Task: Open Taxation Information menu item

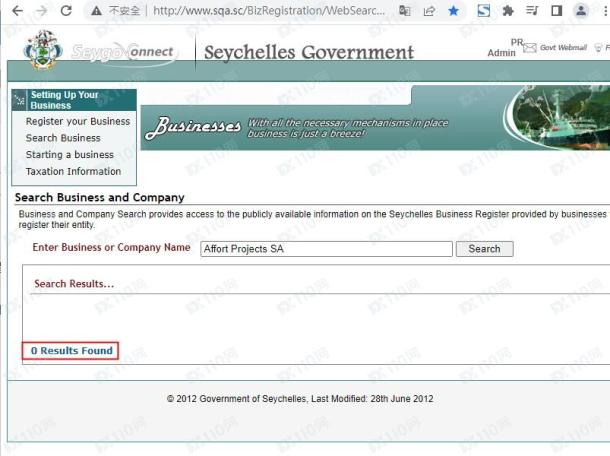Action: click(x=73, y=172)
